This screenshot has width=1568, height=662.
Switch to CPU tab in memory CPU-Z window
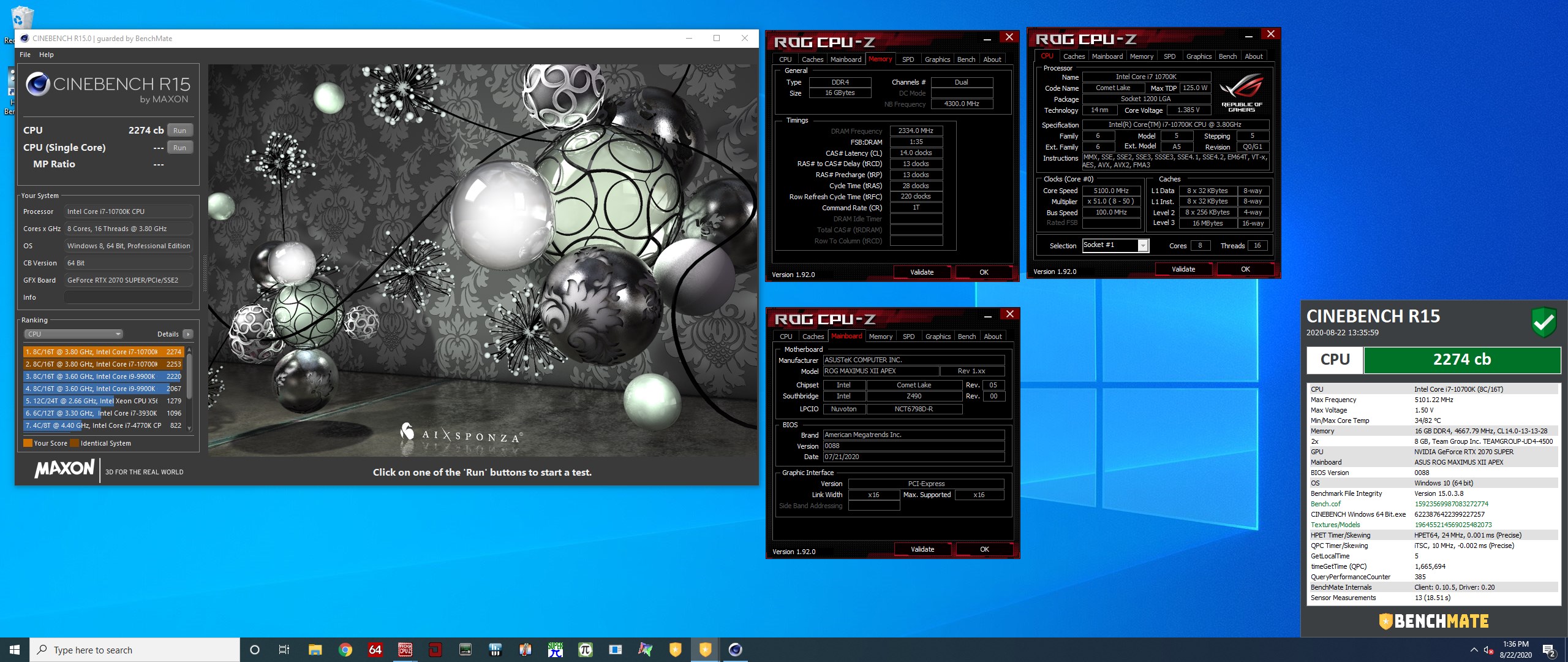785,59
